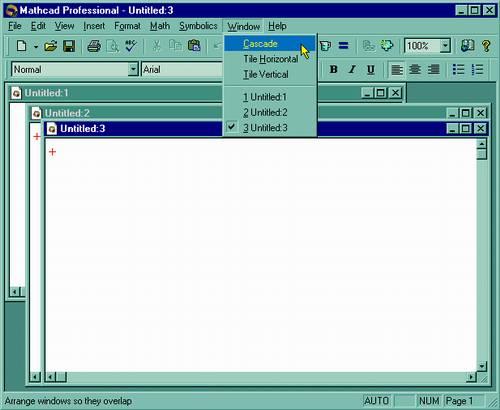Screen dimensions: 500x410
Task: Run the spelling check icon
Action: 131,46
